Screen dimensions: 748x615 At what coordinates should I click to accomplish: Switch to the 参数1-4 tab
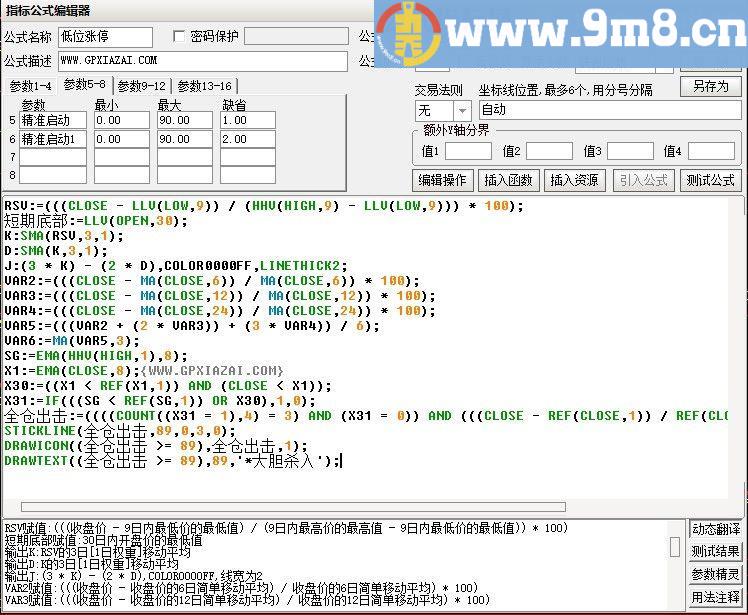click(x=31, y=86)
